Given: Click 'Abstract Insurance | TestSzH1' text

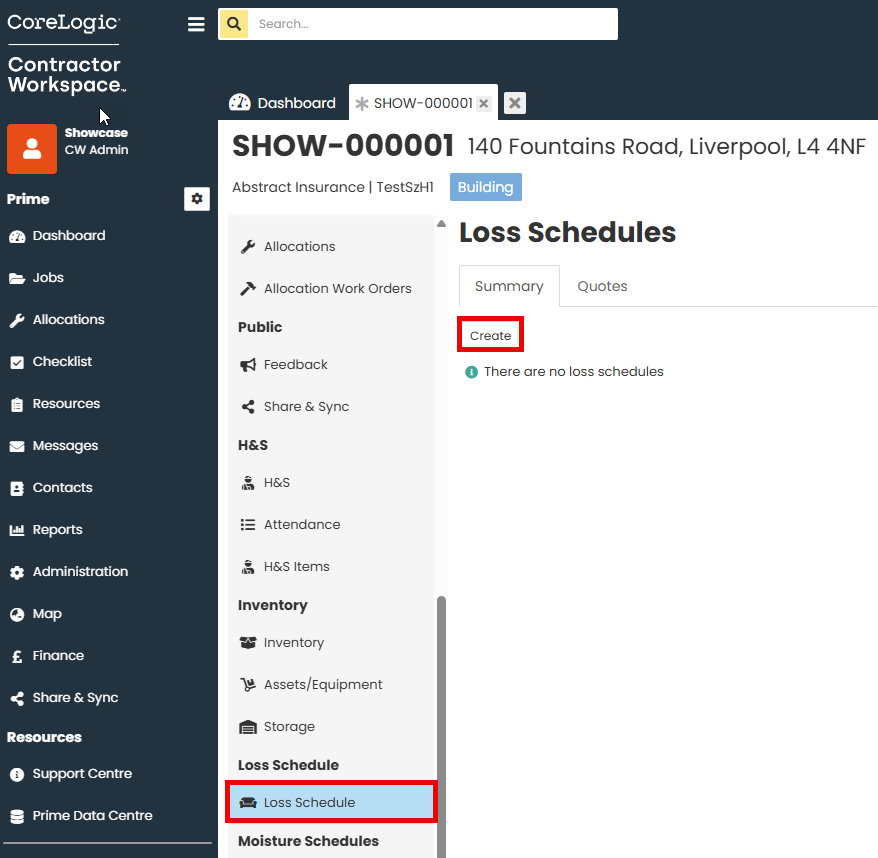Looking at the screenshot, I should coord(333,187).
